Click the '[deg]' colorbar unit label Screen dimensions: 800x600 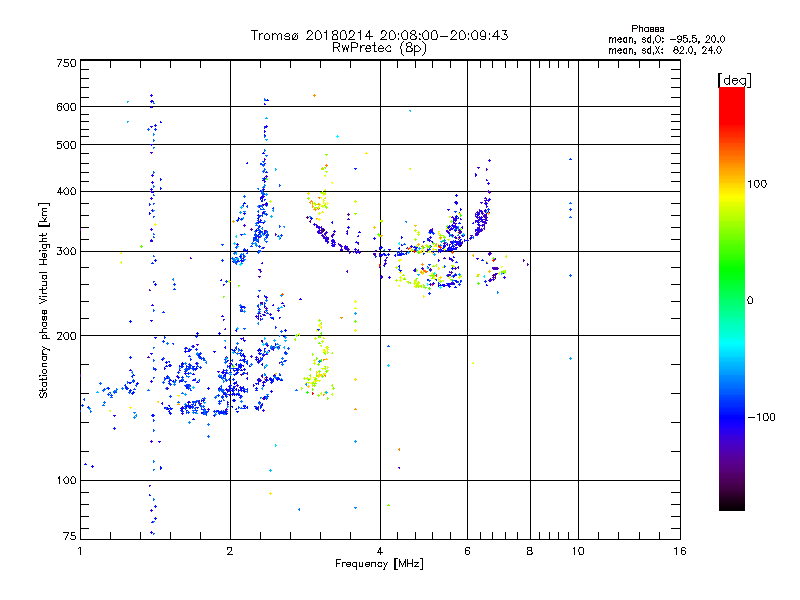(734, 80)
